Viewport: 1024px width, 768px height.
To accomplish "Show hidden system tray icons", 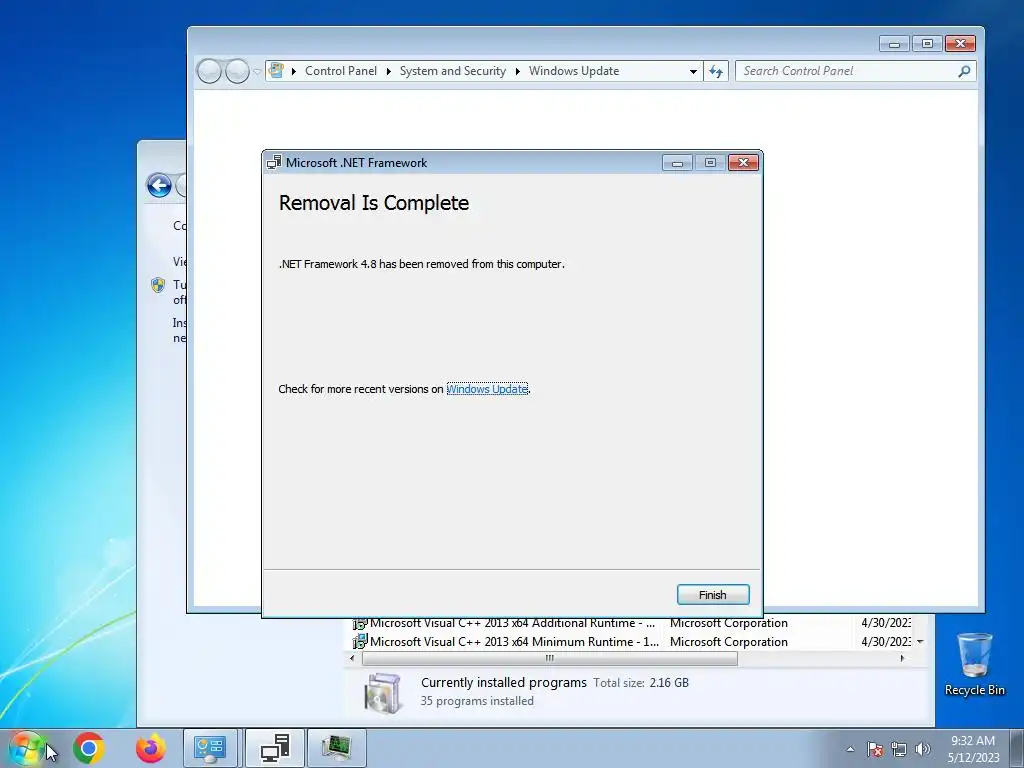I will [x=850, y=749].
